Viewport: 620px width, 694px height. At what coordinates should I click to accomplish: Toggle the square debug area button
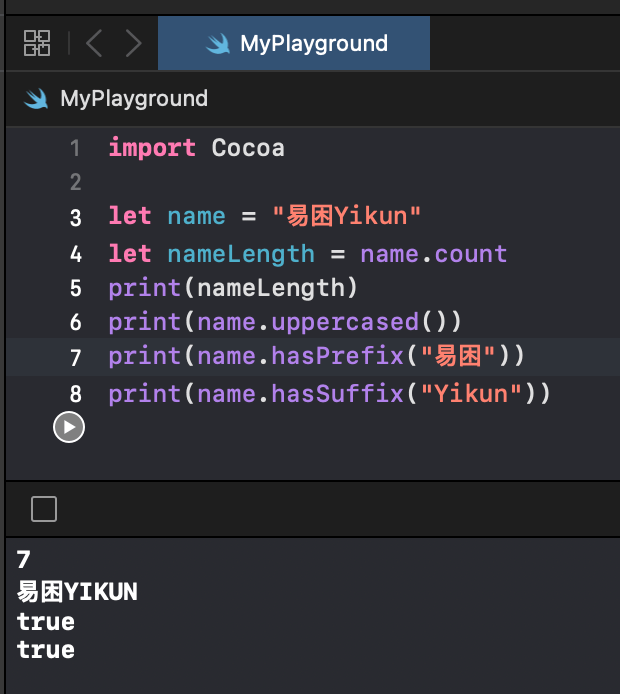(x=44, y=509)
